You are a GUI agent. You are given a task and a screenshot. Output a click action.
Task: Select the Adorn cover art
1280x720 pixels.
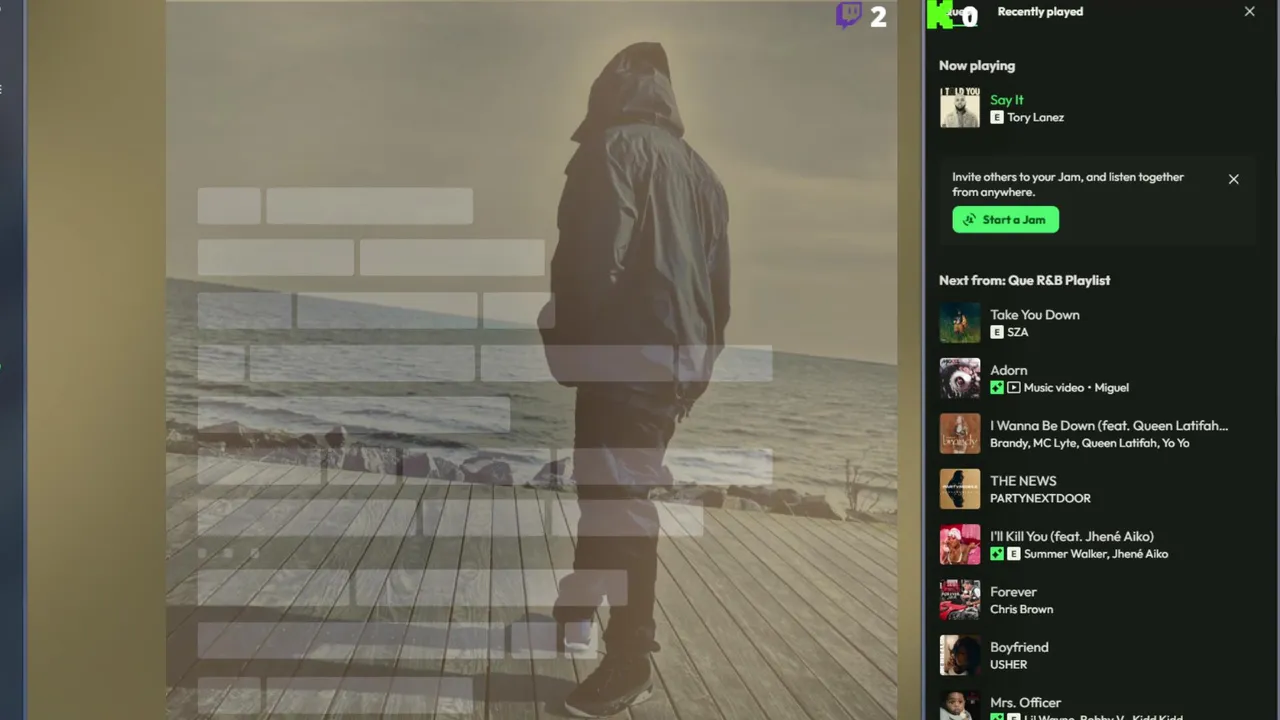[x=960, y=378]
